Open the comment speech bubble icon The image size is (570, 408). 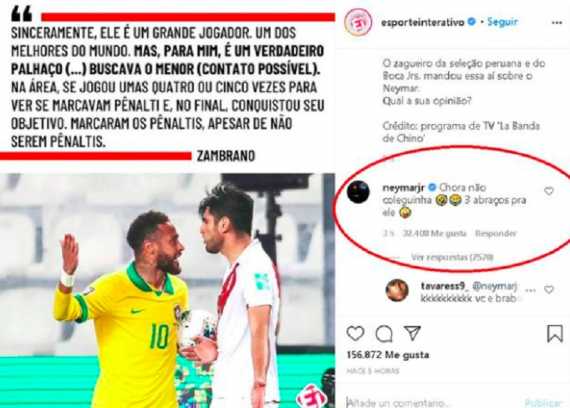pyautogui.click(x=384, y=333)
